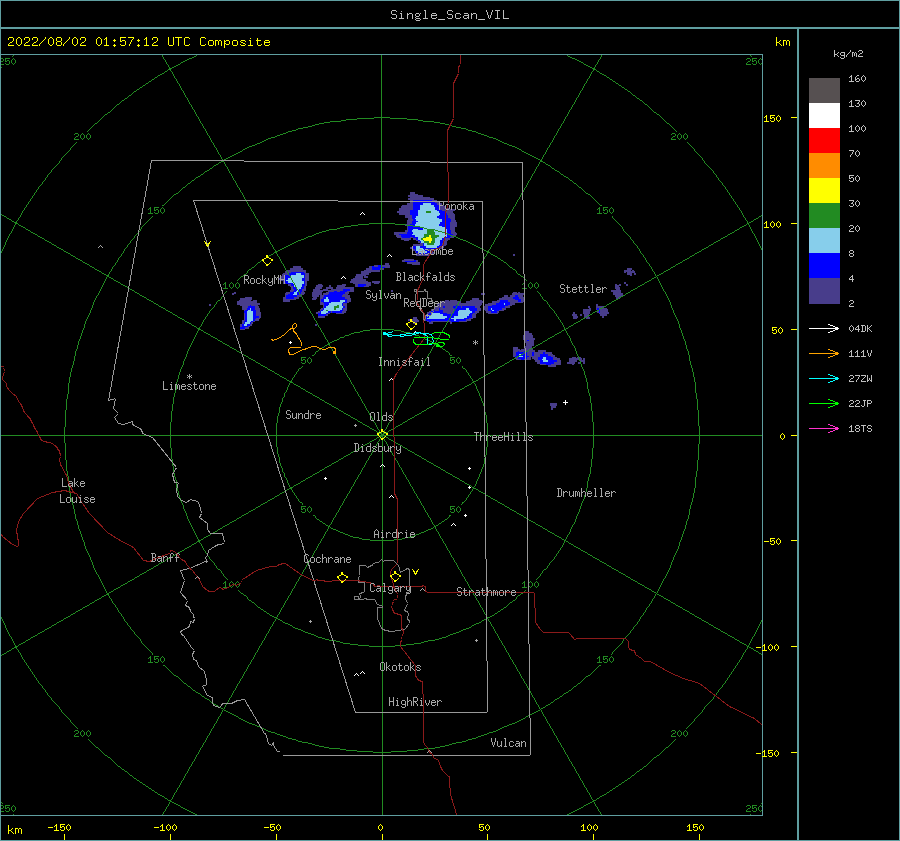Click the Airdrie town label
900x841 pixels.
pyautogui.click(x=394, y=534)
